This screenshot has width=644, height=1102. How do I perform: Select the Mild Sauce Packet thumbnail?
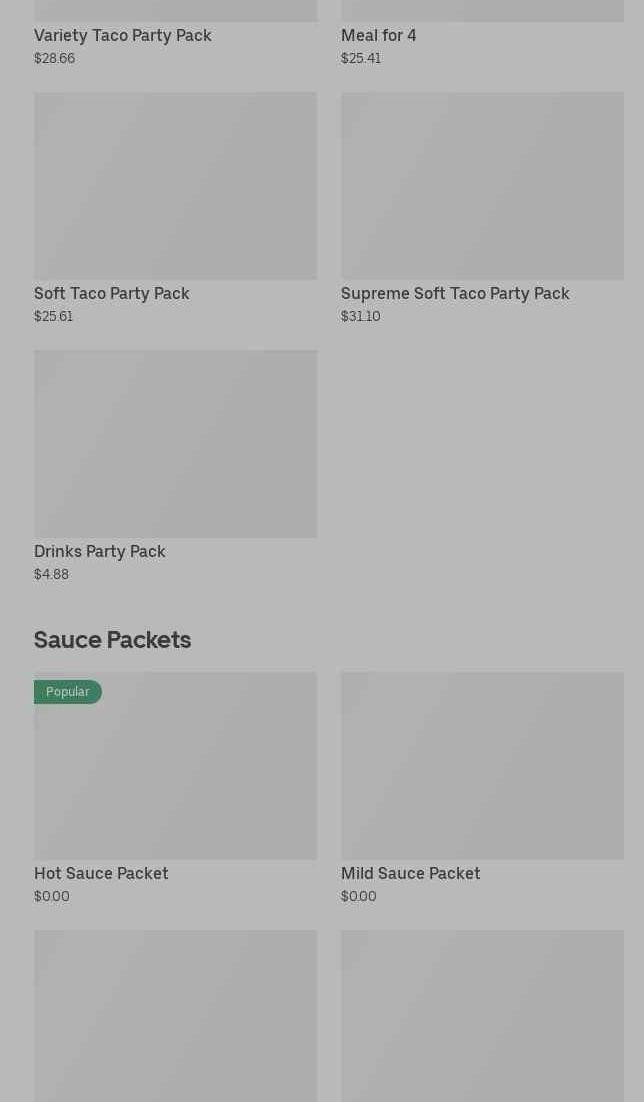(x=482, y=766)
